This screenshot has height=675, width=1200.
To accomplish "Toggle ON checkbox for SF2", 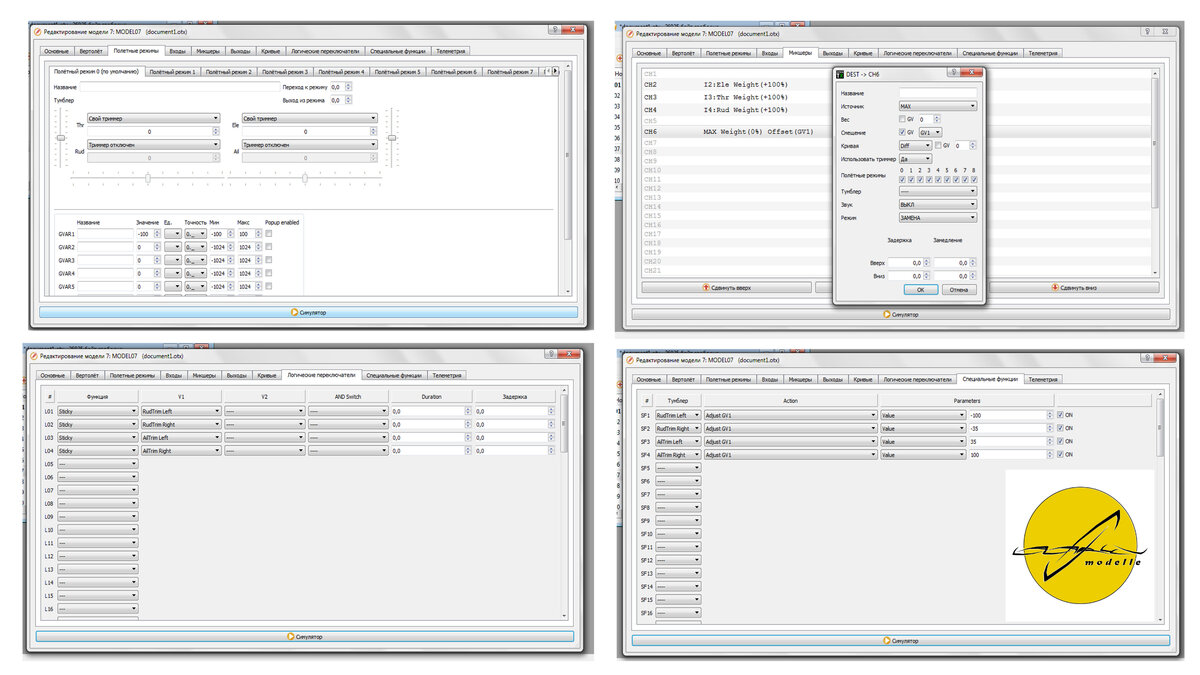I will 1060,428.
